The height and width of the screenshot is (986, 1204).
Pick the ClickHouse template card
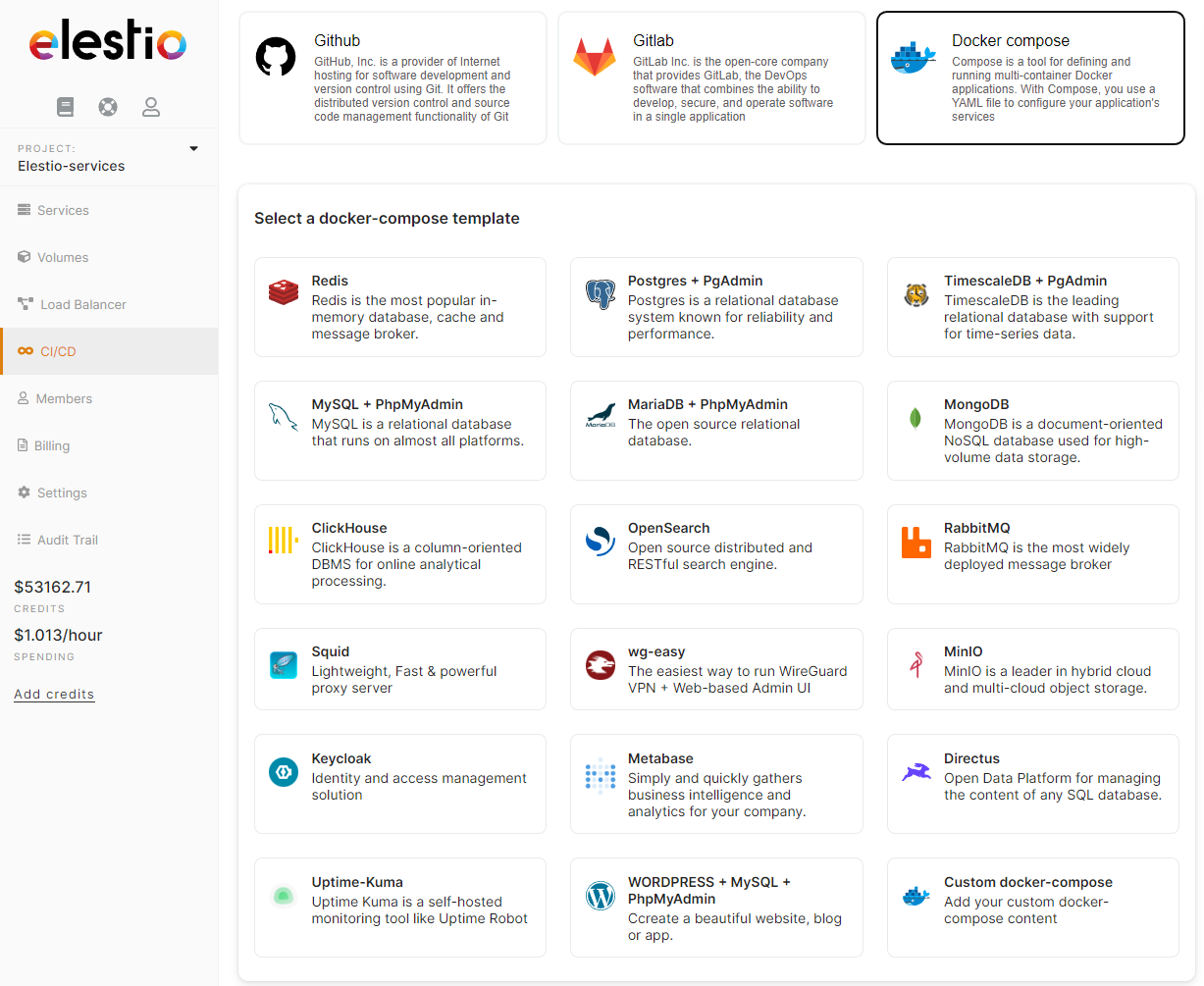pos(399,553)
